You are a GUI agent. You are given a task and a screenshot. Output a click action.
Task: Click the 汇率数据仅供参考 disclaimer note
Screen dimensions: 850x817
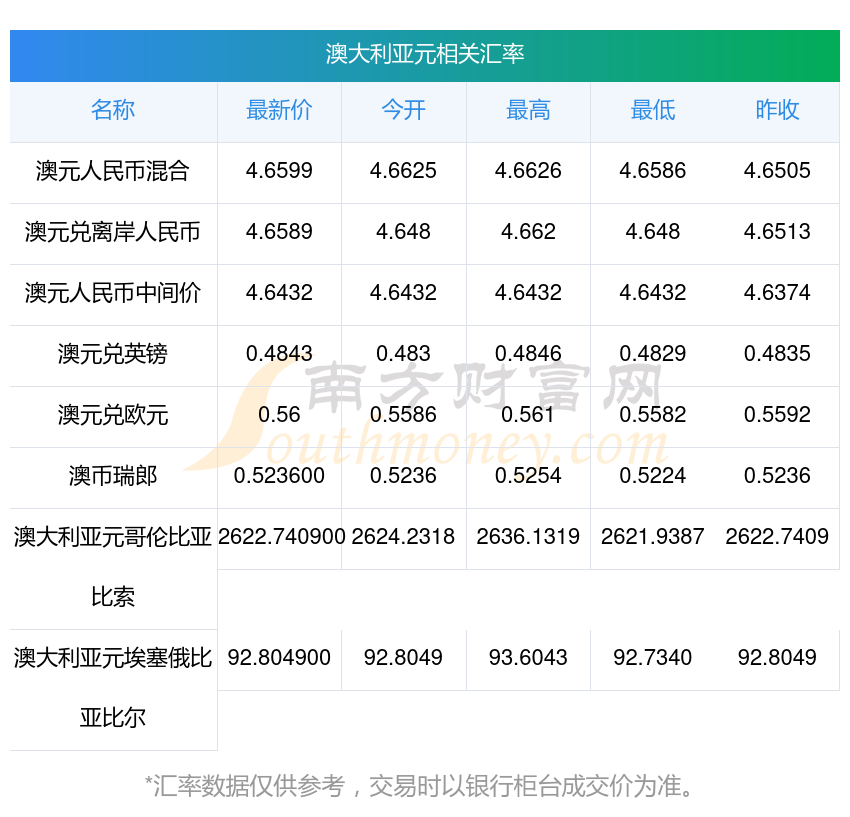pos(420,786)
